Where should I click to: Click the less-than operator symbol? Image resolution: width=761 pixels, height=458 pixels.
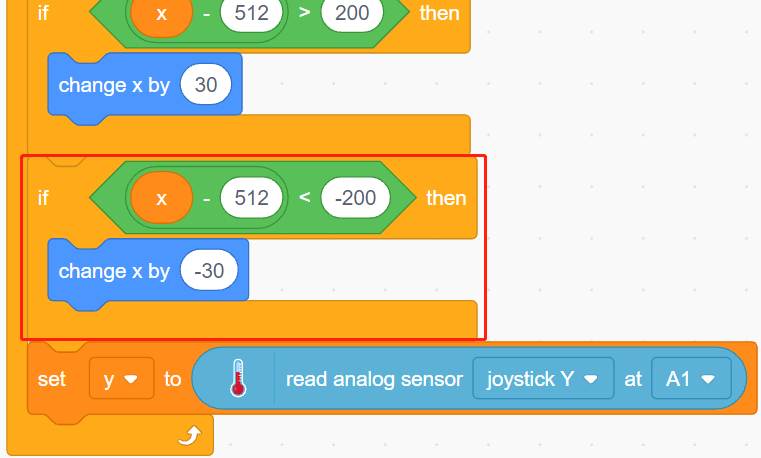point(304,197)
